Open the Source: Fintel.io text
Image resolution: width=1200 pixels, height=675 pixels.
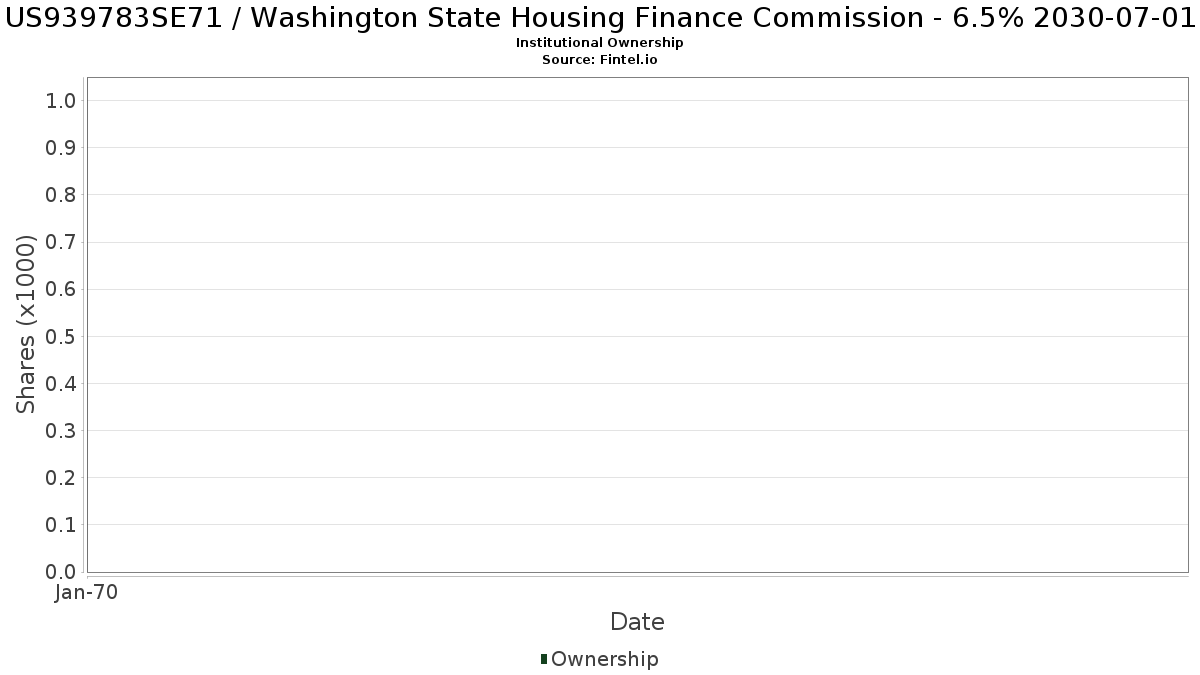pos(600,60)
